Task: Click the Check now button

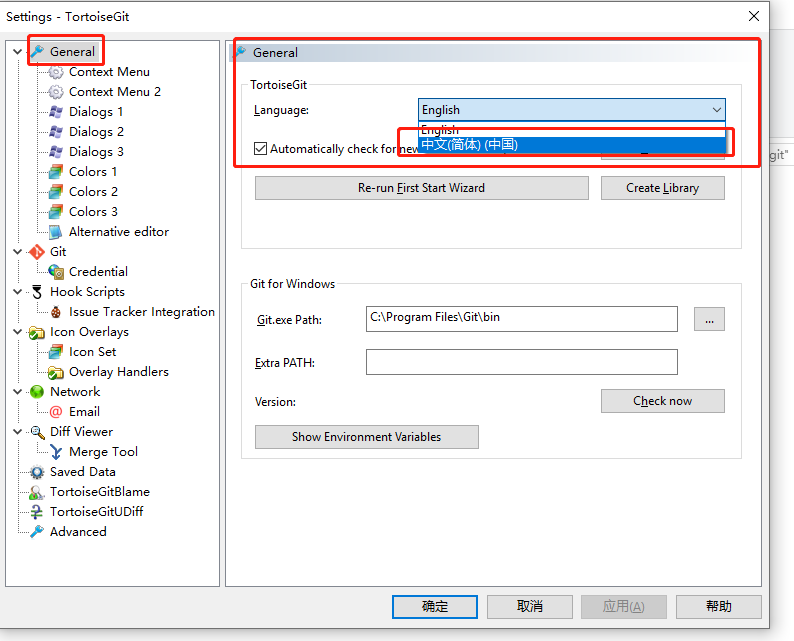Action: pyautogui.click(x=663, y=401)
